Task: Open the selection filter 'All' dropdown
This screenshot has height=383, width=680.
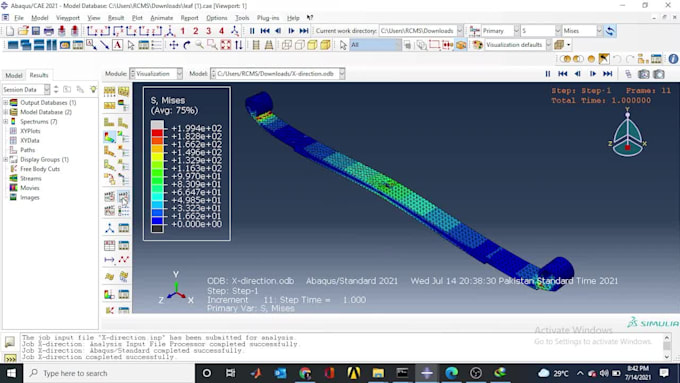Action: [x=376, y=45]
